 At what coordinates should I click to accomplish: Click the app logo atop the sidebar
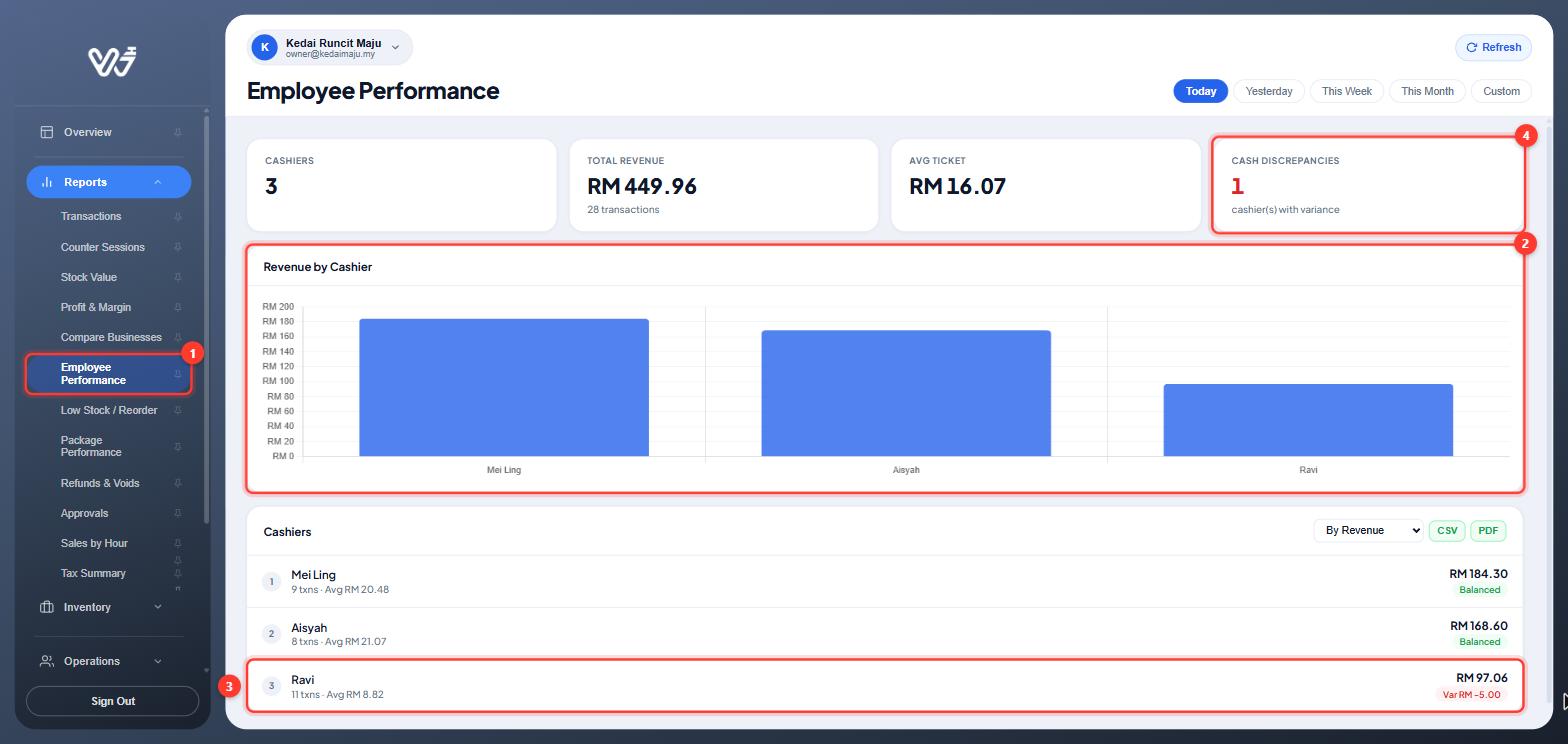click(x=112, y=61)
